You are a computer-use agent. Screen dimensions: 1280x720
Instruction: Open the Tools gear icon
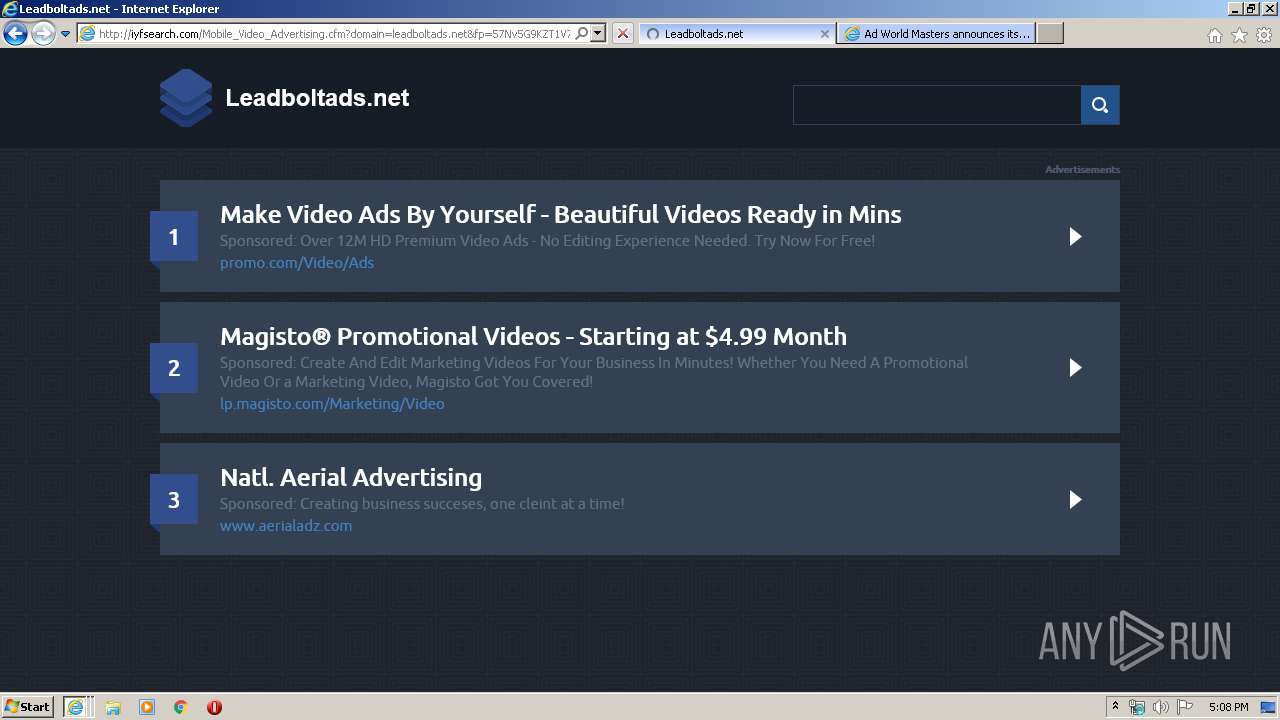[x=1264, y=35]
